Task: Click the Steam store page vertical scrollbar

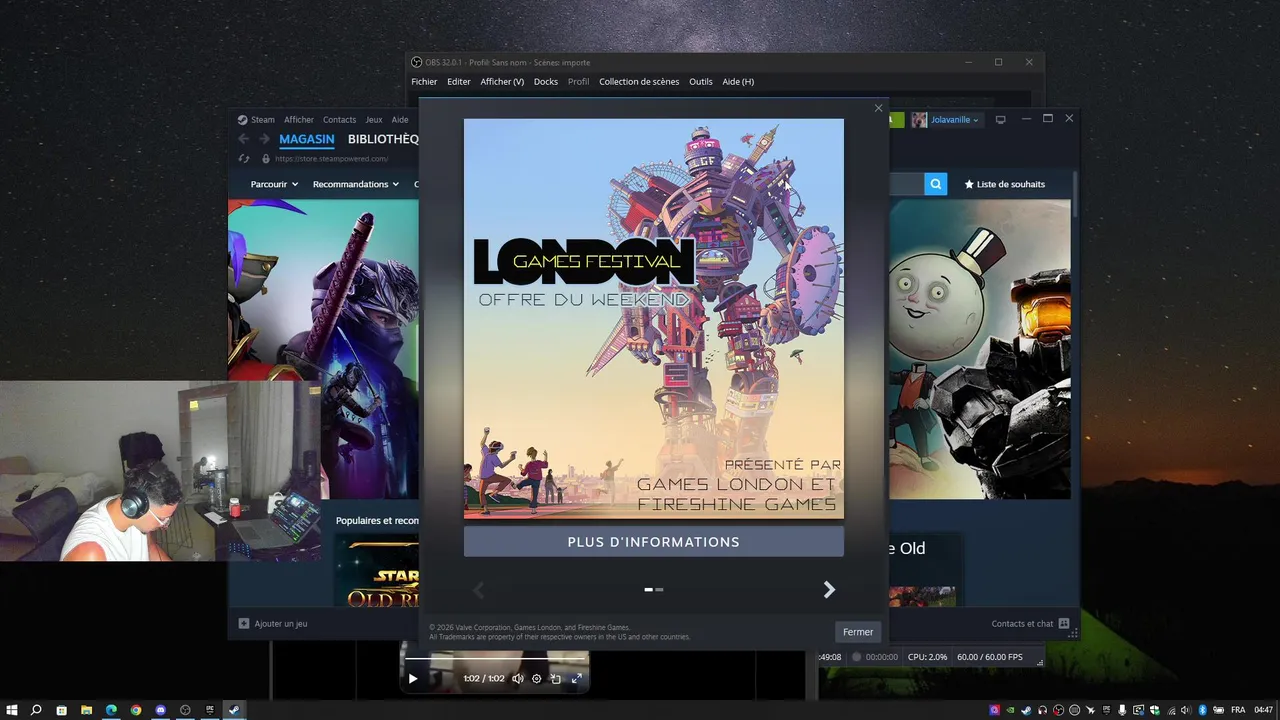Action: coord(1075,195)
